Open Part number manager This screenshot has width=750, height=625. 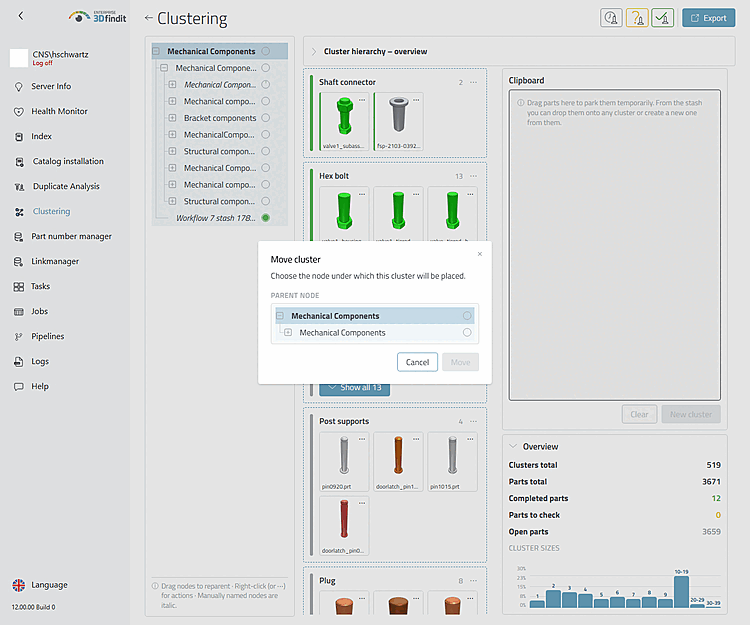71,237
